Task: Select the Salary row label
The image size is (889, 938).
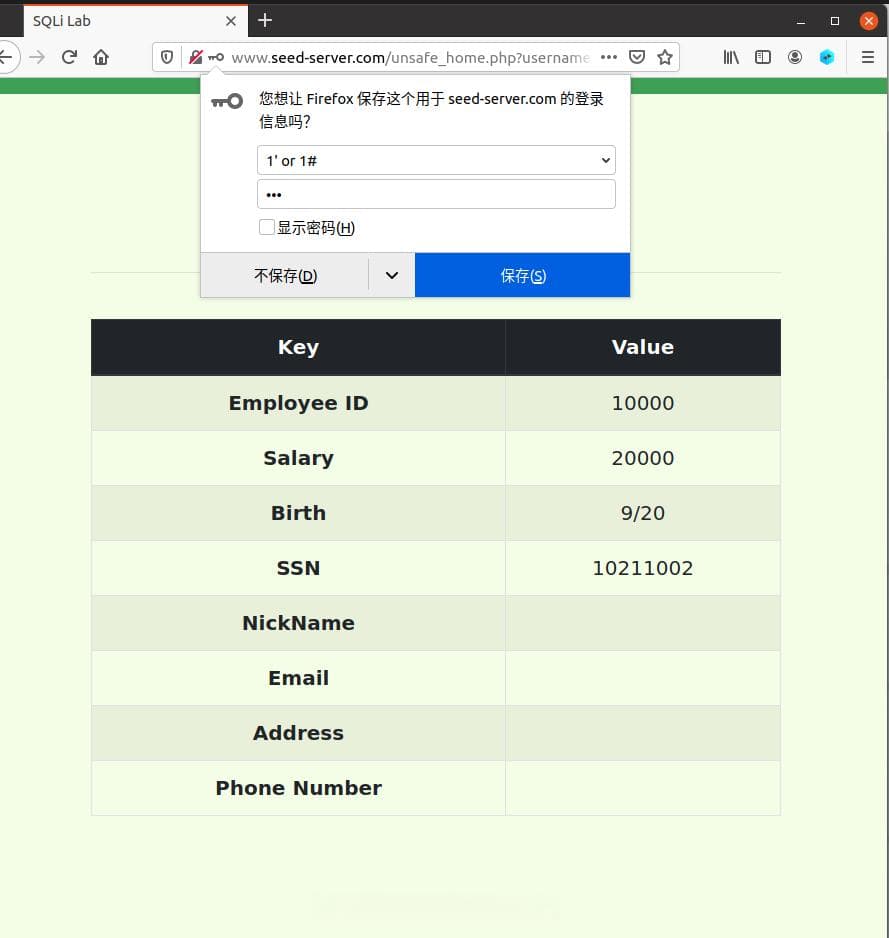Action: click(x=298, y=458)
